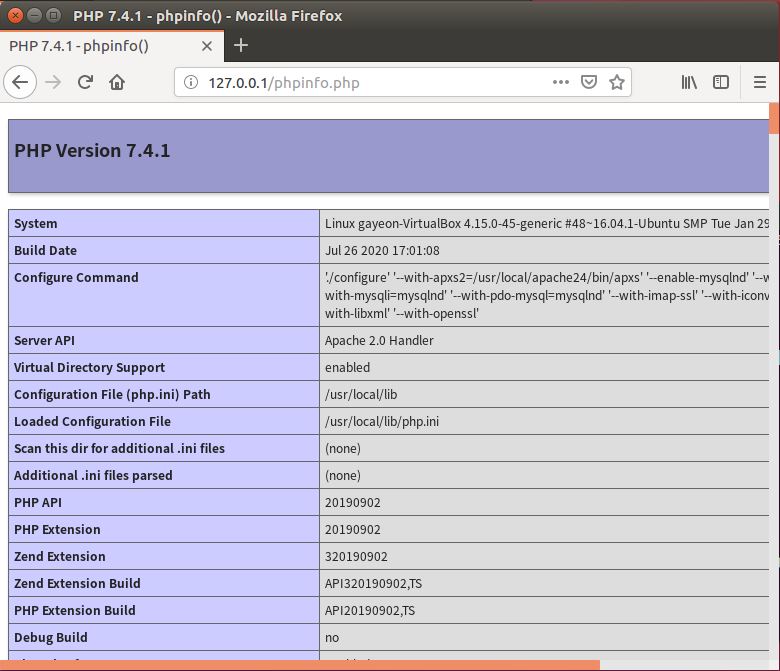Screen dimensions: 780x671
Task: Click the System row label
Action: [x=35, y=224]
